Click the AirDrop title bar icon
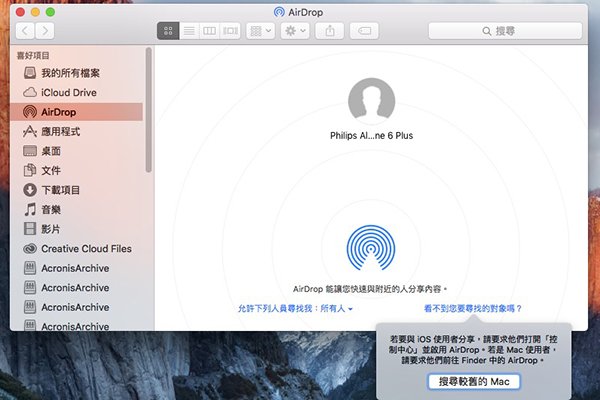Screen dimensions: 600x400 coord(279,12)
